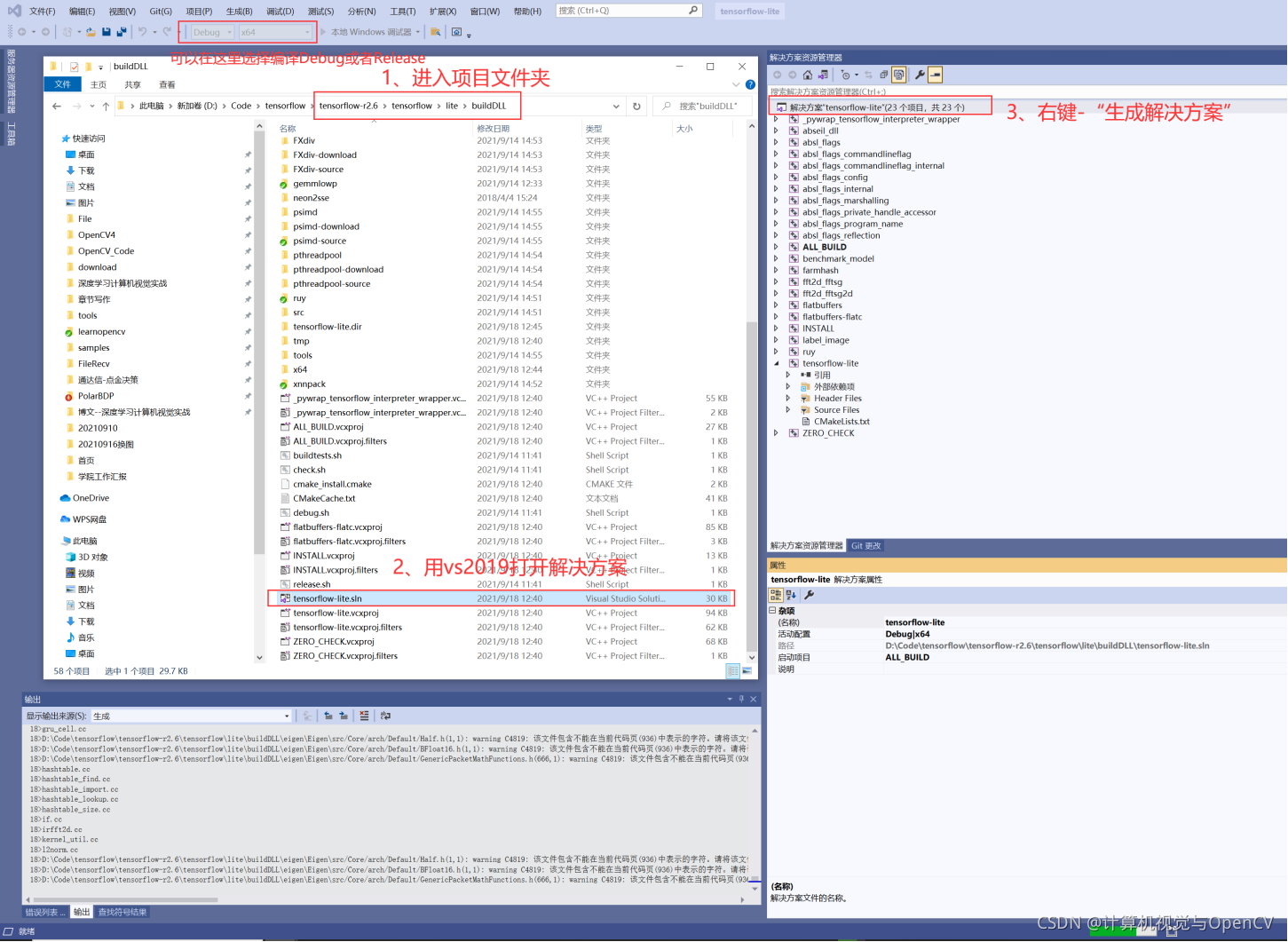Click Undo icon in Visual Studio toolbar
This screenshot has width=1288, height=942.
(x=142, y=32)
